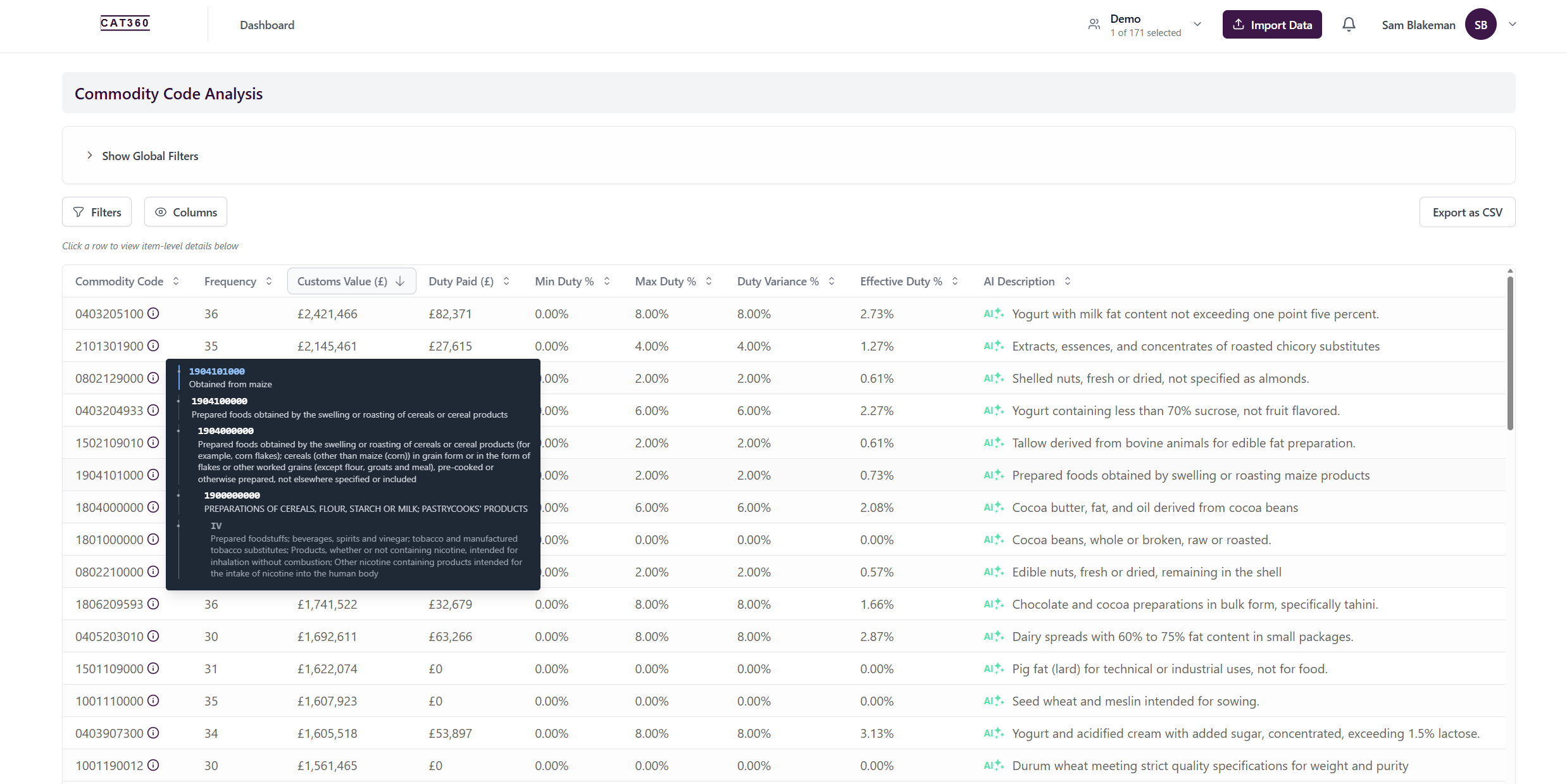Viewport: 1567px width, 784px height.
Task: Click info icon next to 0405203010
Action: point(153,636)
